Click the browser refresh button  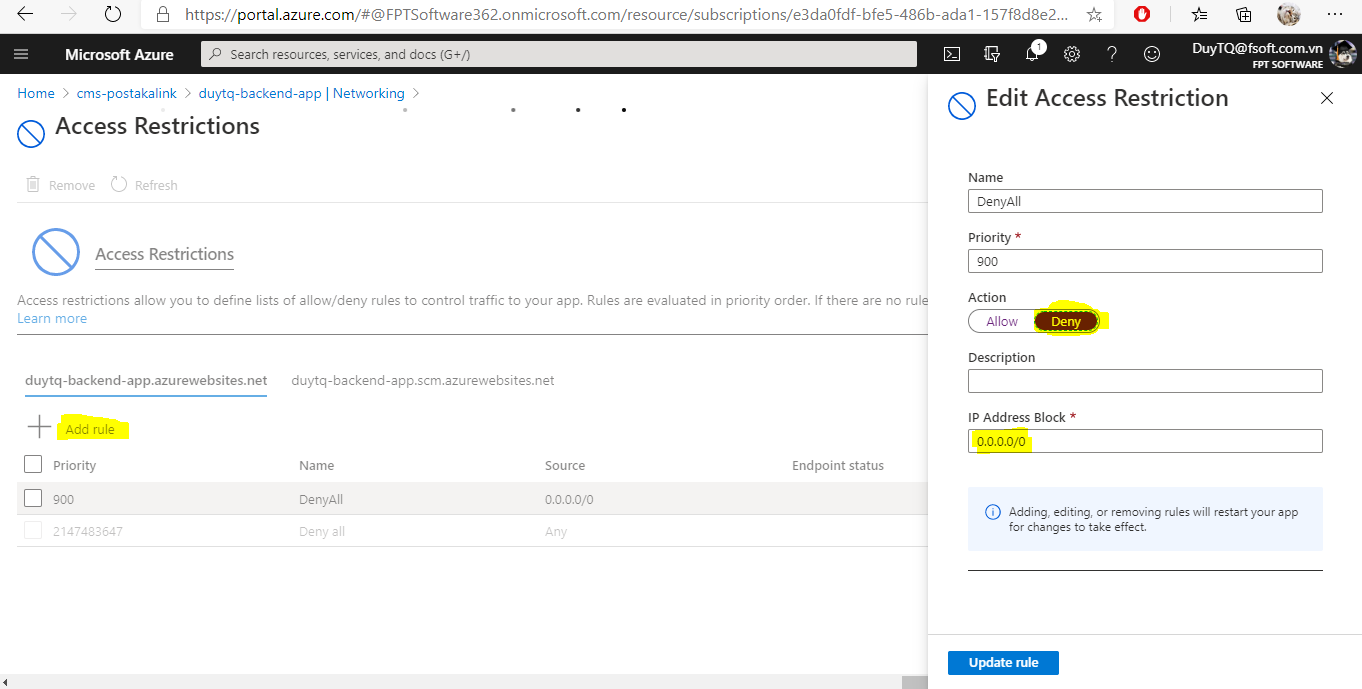point(113,15)
